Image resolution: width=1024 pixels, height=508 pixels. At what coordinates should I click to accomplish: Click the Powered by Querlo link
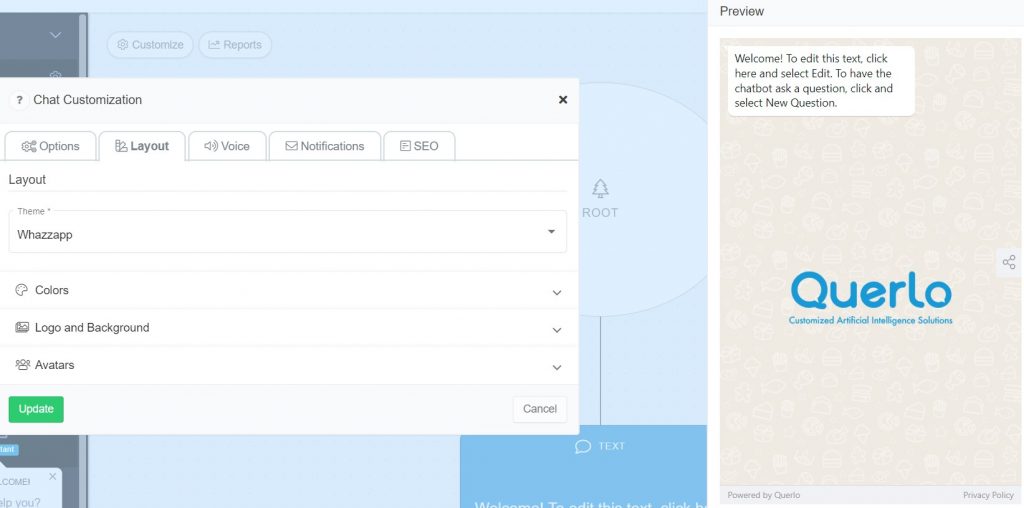point(763,496)
